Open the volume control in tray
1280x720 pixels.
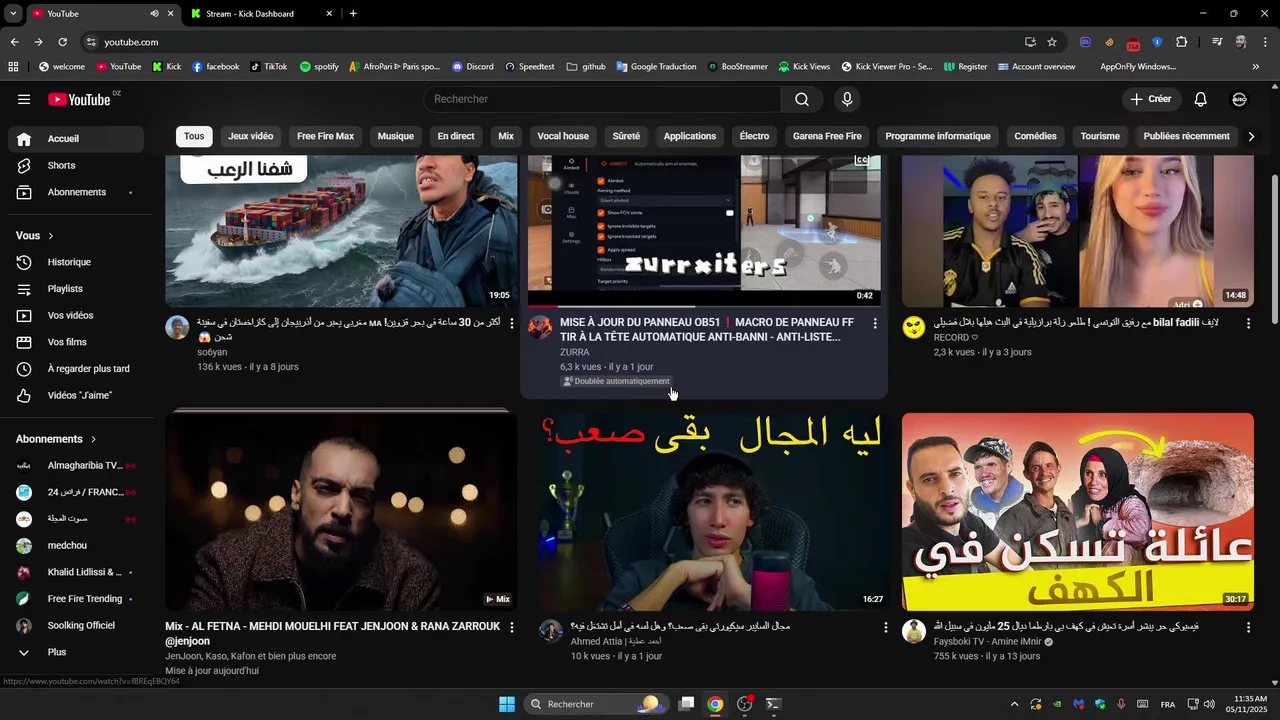1209,704
